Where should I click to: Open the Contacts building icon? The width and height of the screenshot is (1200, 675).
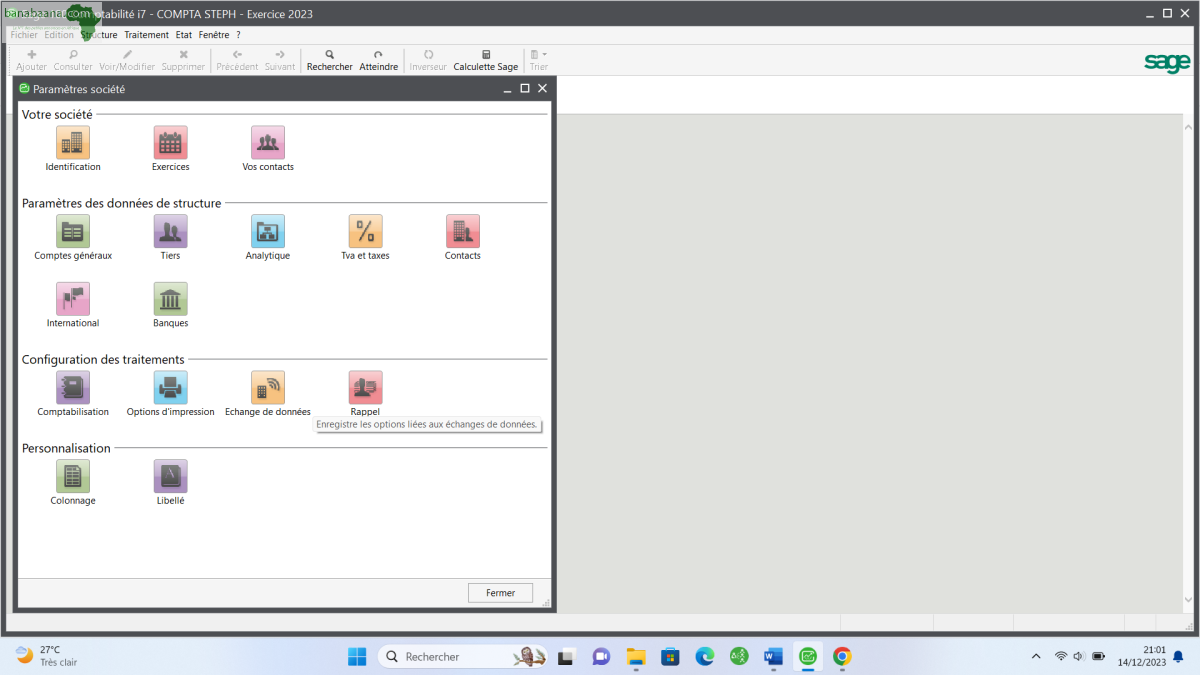463,231
